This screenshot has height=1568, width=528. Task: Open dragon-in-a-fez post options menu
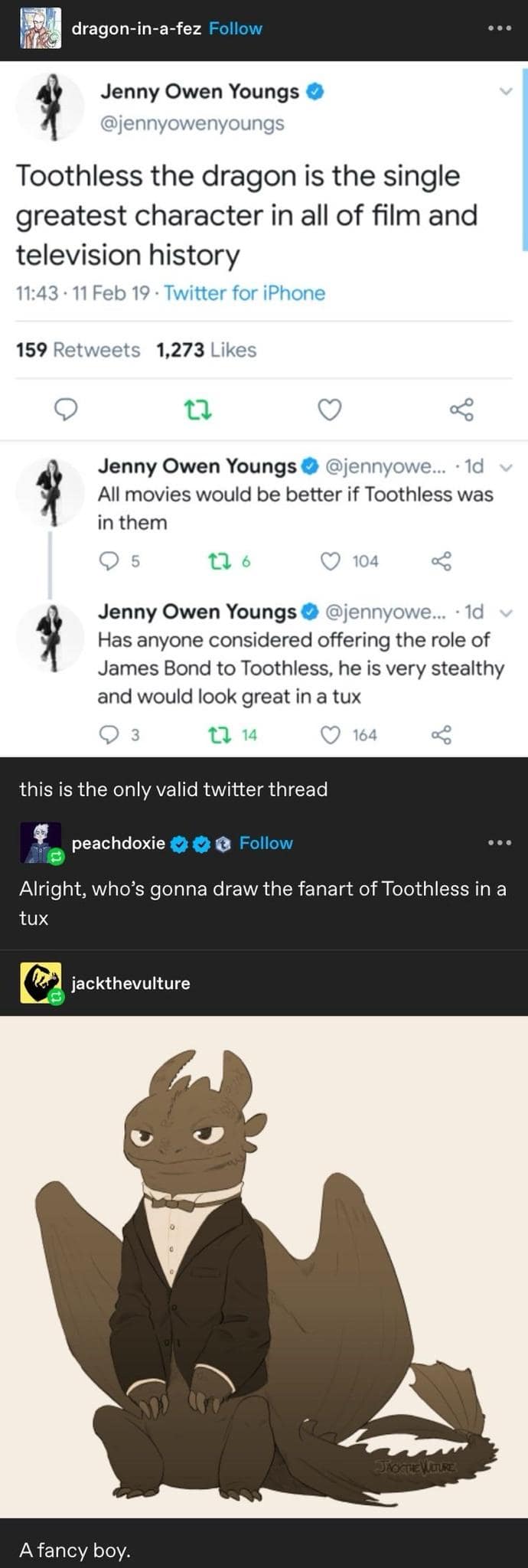click(x=498, y=29)
